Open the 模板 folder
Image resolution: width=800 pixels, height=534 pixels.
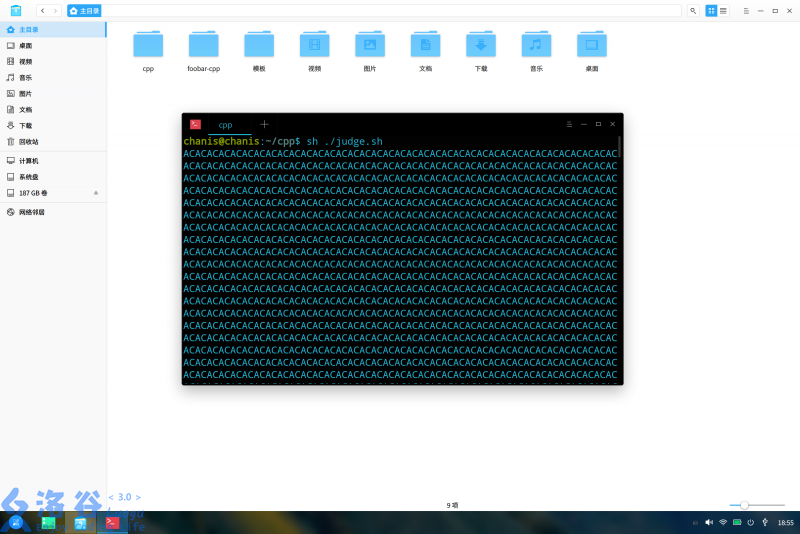point(259,45)
